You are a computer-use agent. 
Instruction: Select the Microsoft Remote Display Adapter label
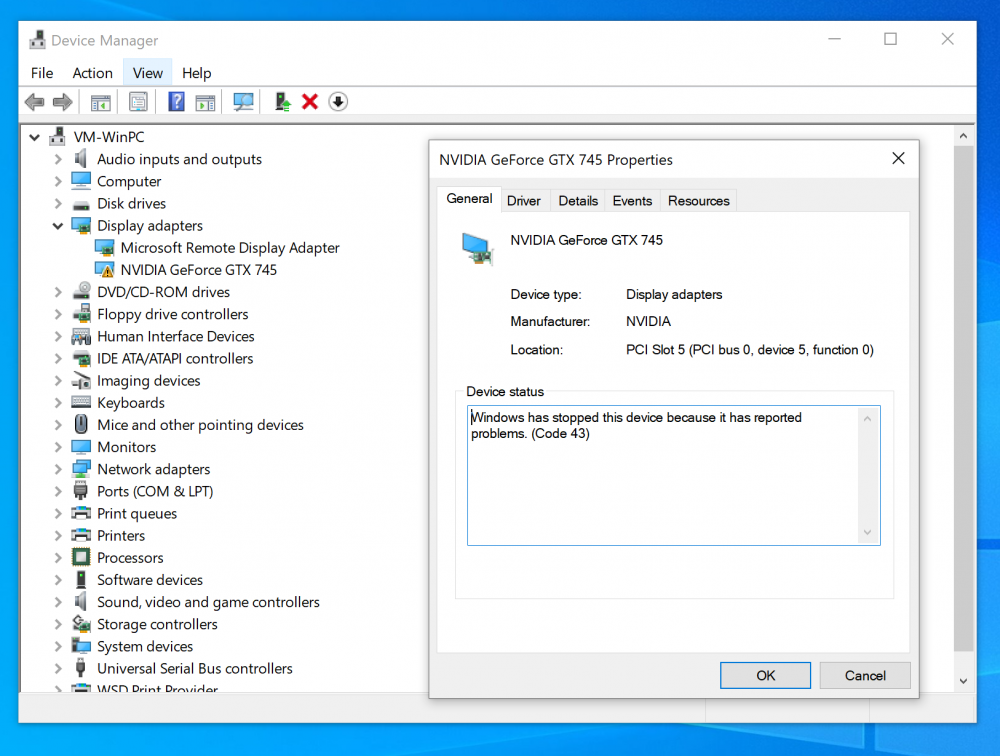[230, 248]
